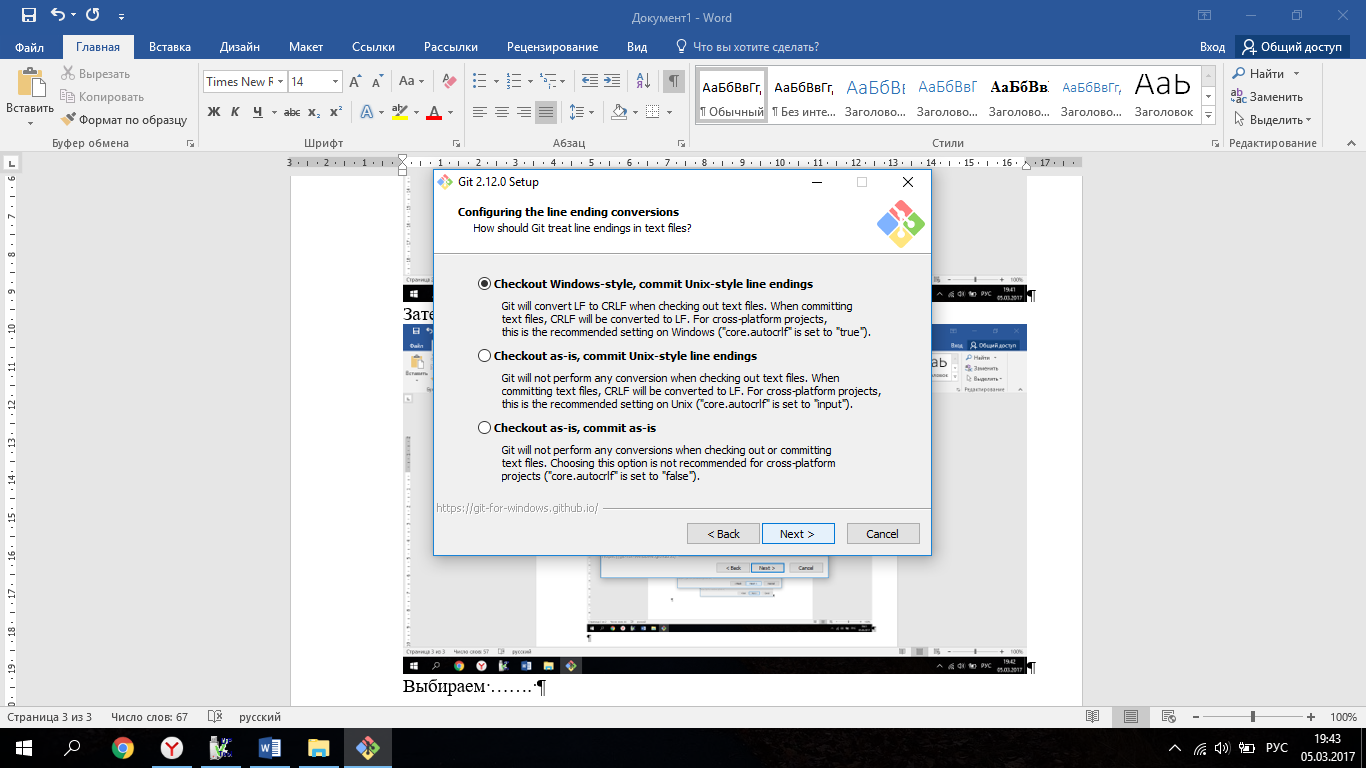Click the taskbar search magnifier icon

(72, 748)
